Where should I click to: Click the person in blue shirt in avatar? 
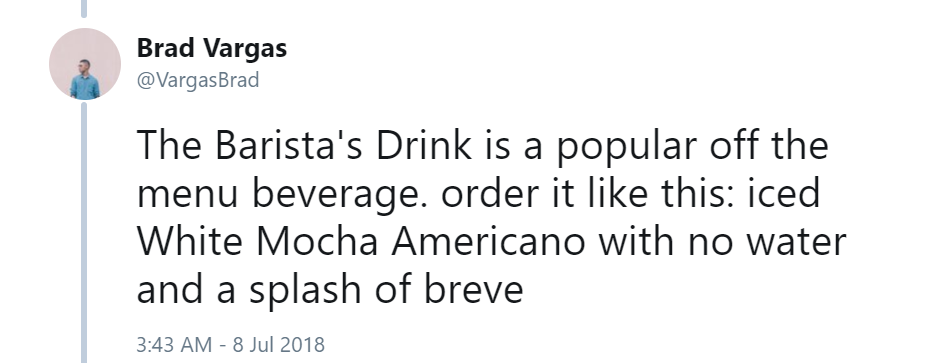(84, 80)
